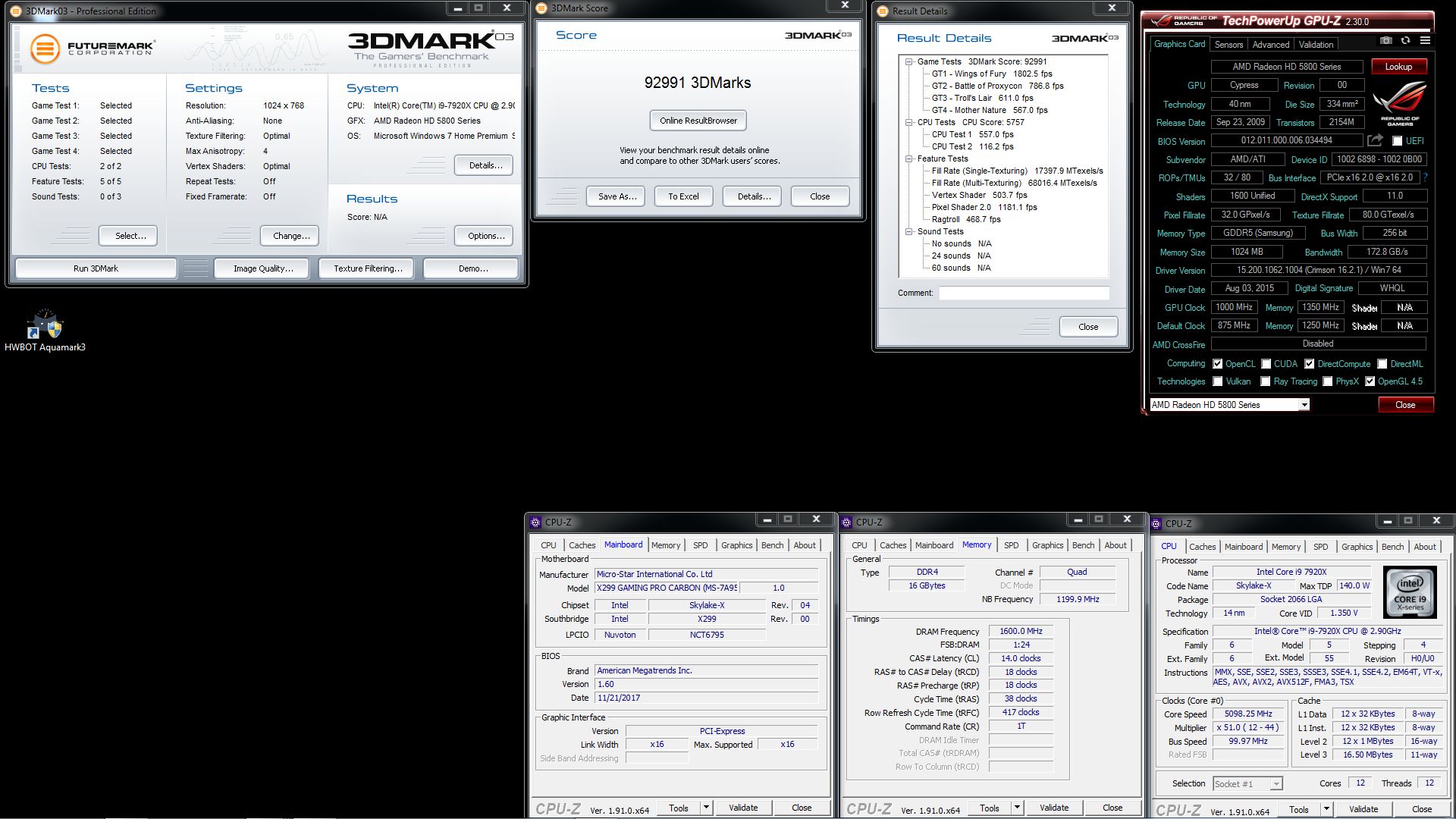Toggle the OpenGL 4.5 checkbox
The height and width of the screenshot is (819, 1456).
pos(1370,381)
